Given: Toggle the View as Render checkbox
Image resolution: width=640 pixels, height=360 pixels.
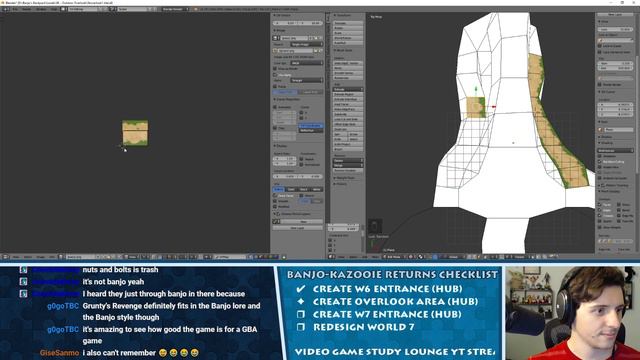Looking at the screenshot, I should click(275, 69).
